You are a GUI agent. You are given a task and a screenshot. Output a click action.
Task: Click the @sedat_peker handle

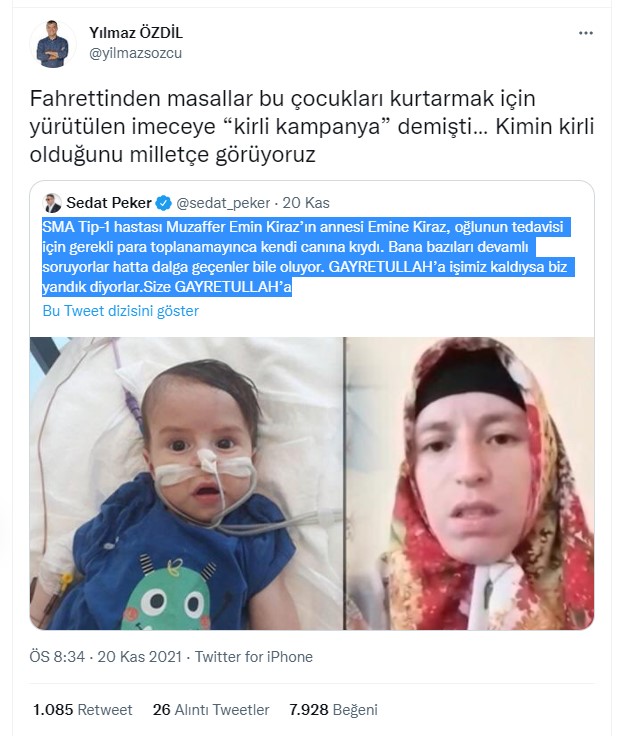(223, 203)
